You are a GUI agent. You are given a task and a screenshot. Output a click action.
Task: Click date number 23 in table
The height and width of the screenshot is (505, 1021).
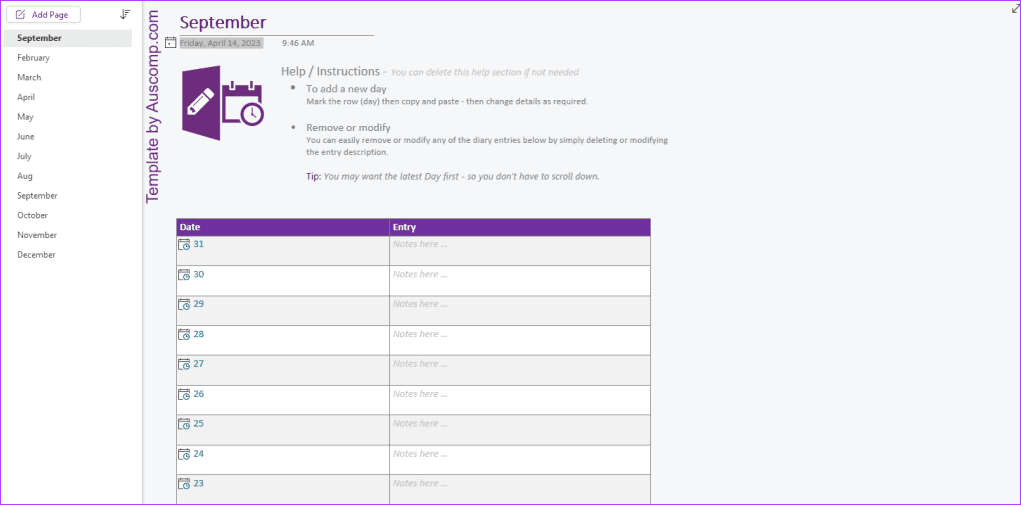coord(199,484)
